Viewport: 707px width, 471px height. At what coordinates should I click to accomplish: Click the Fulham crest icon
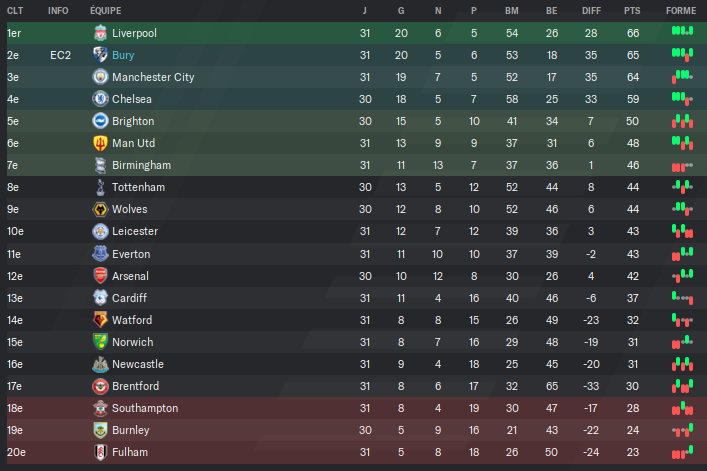100,452
